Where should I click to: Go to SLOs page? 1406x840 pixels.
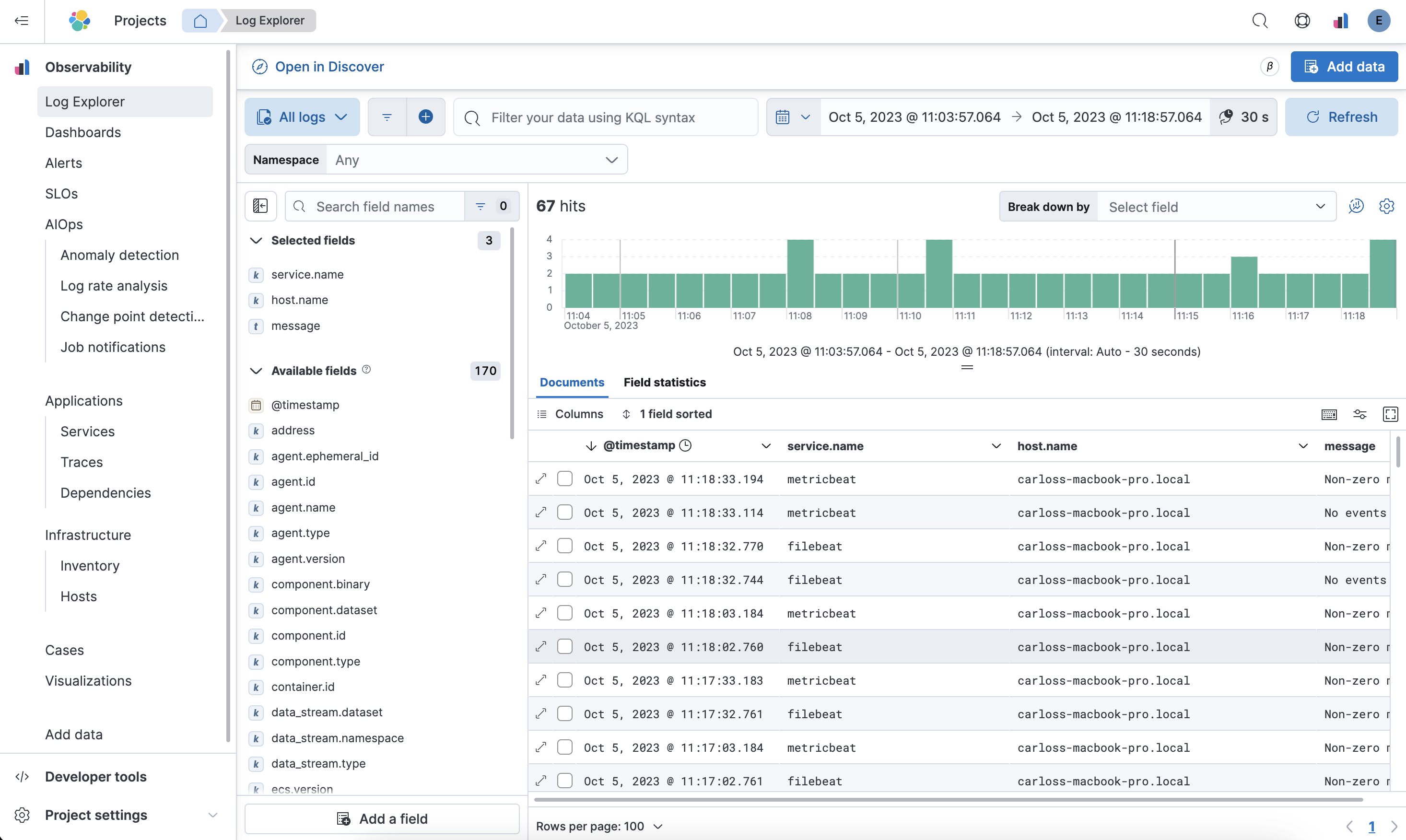pyautogui.click(x=62, y=194)
